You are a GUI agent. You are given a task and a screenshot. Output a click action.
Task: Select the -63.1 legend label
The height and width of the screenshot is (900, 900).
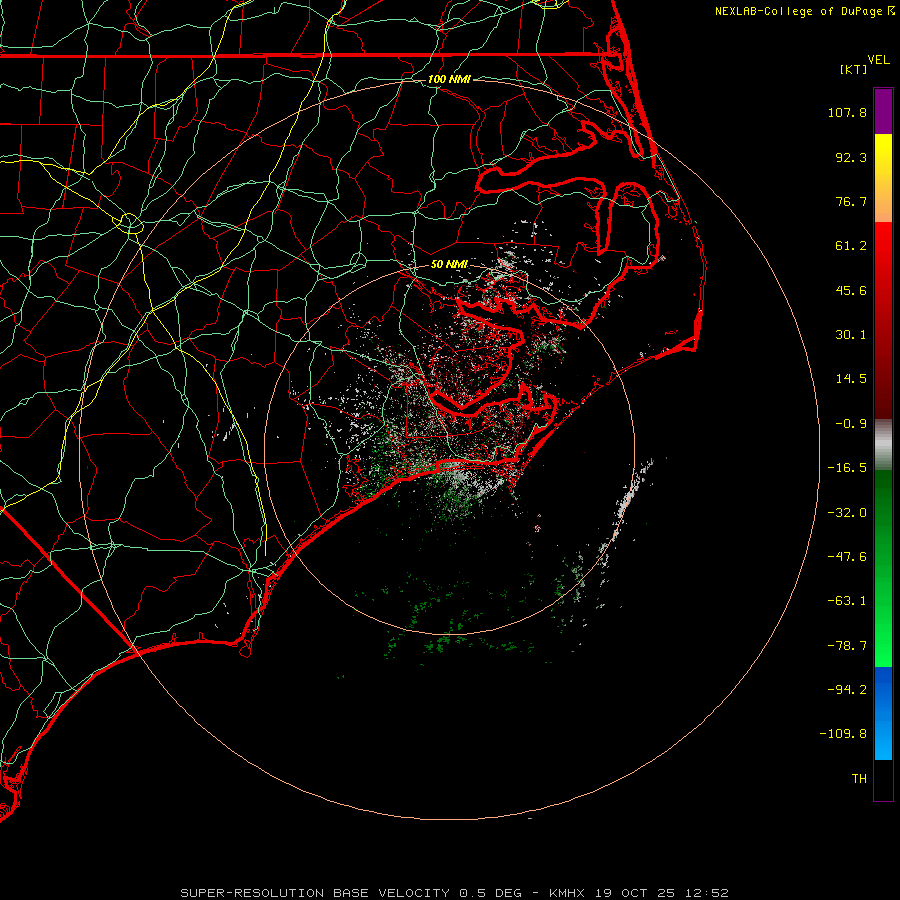click(847, 601)
